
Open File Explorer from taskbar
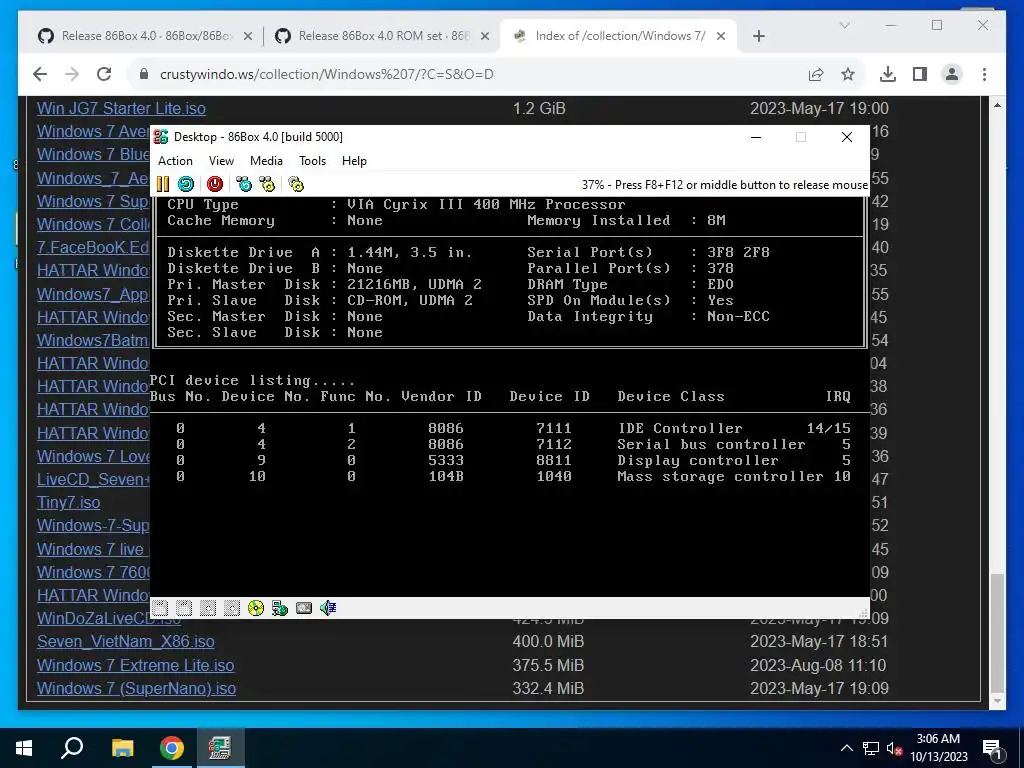tap(122, 748)
